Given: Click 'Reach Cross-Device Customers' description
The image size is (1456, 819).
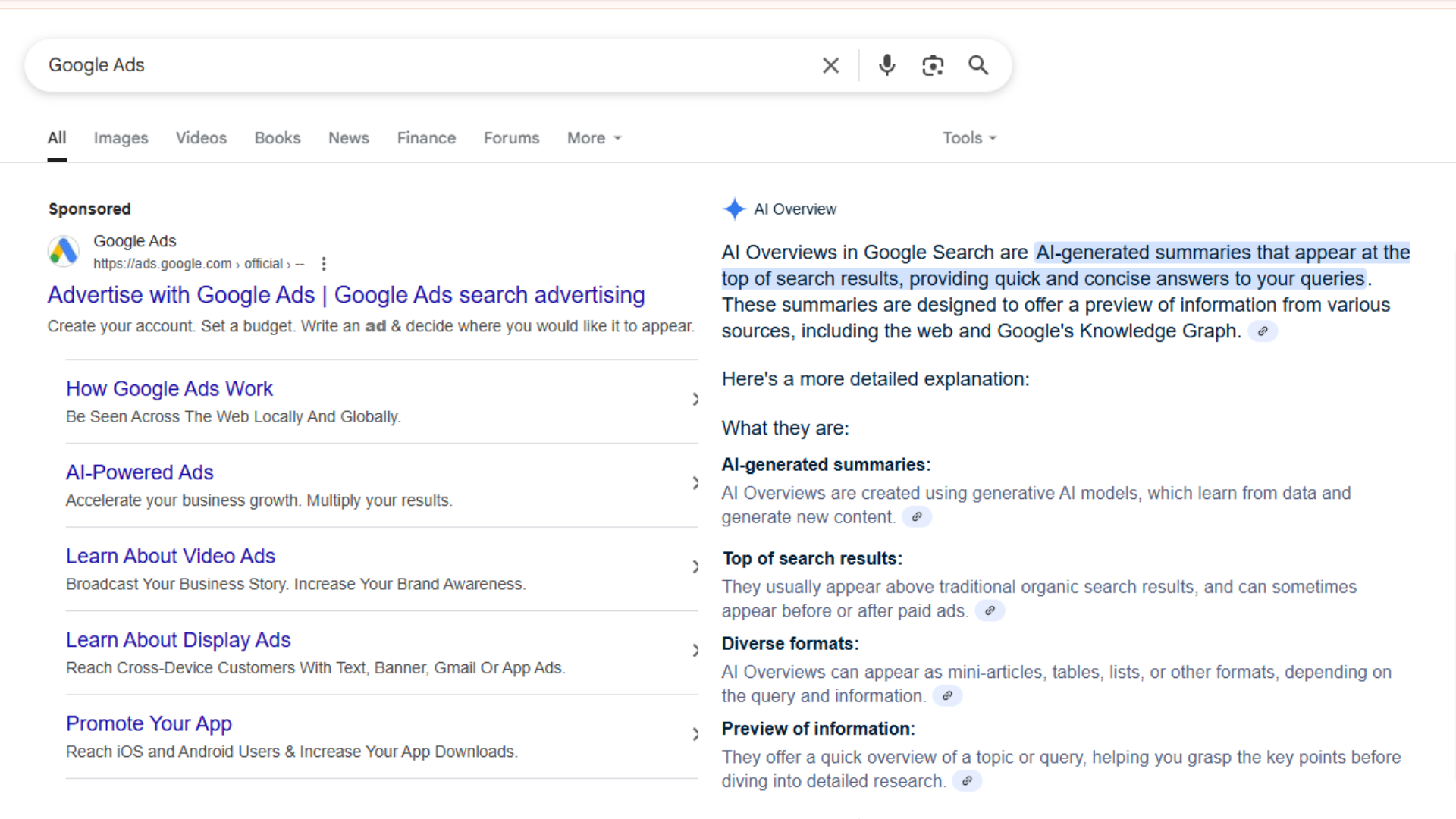Looking at the screenshot, I should tap(315, 668).
